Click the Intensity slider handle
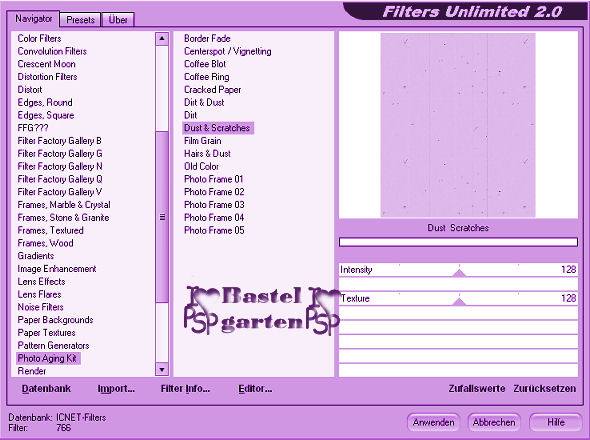 [x=459, y=273]
